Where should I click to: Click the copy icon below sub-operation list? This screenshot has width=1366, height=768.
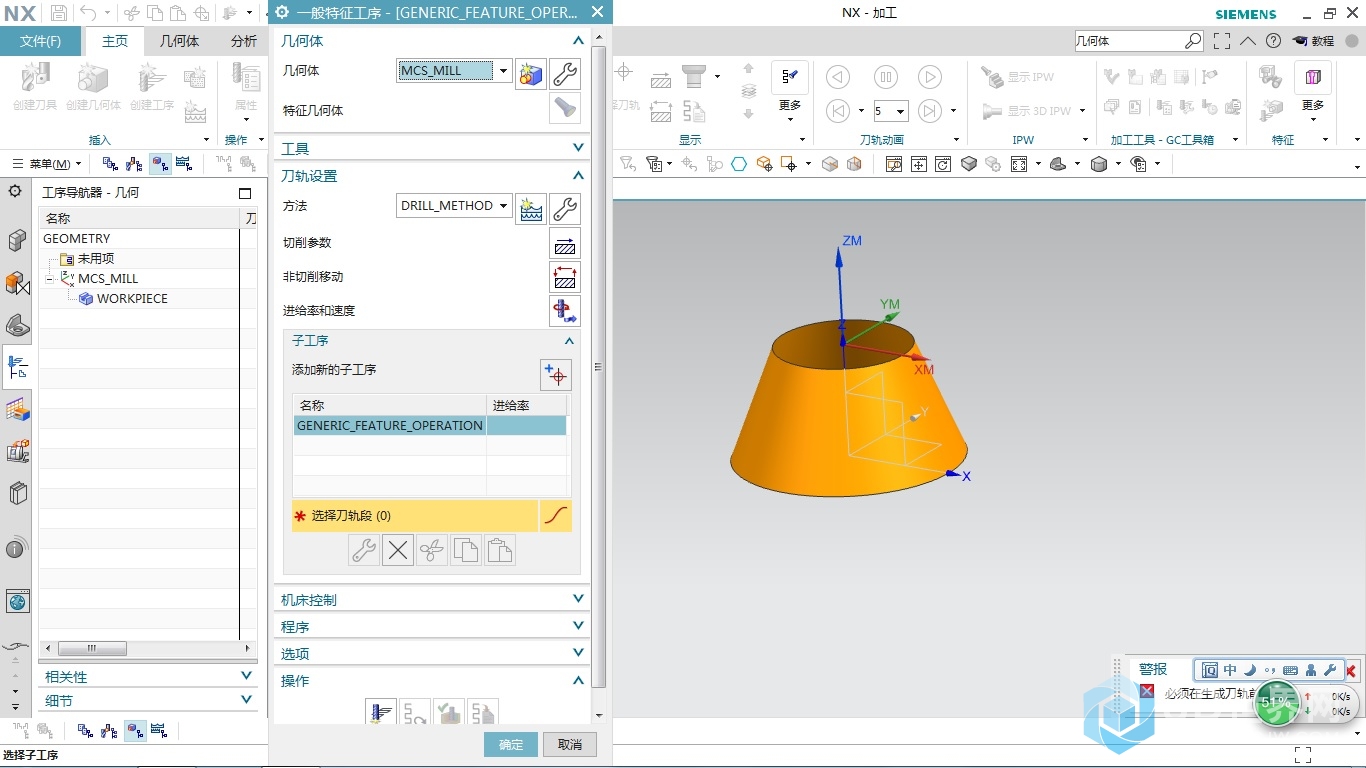point(466,550)
